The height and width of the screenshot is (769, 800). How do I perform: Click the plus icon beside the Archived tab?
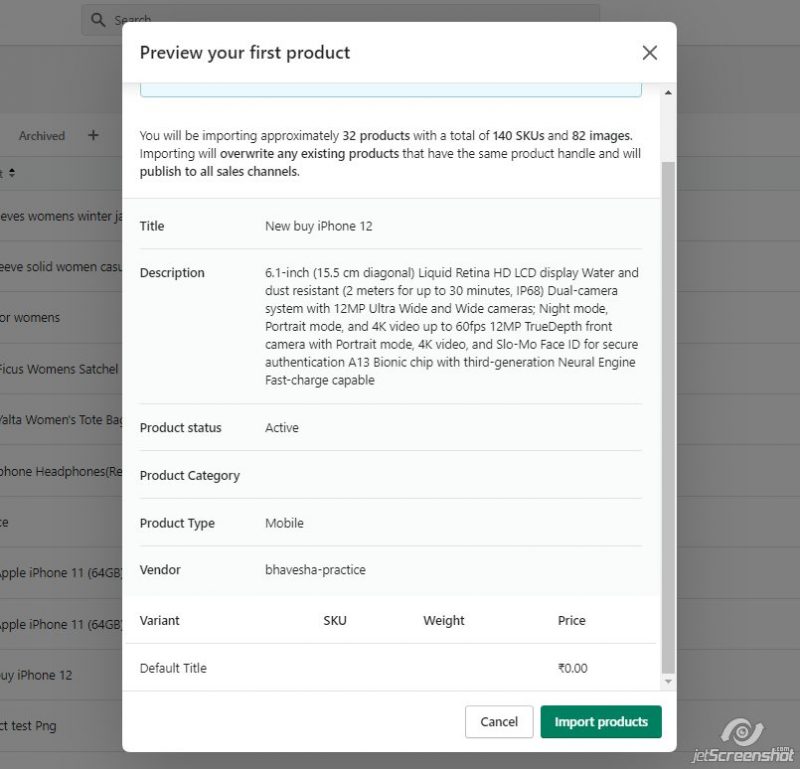(x=92, y=135)
